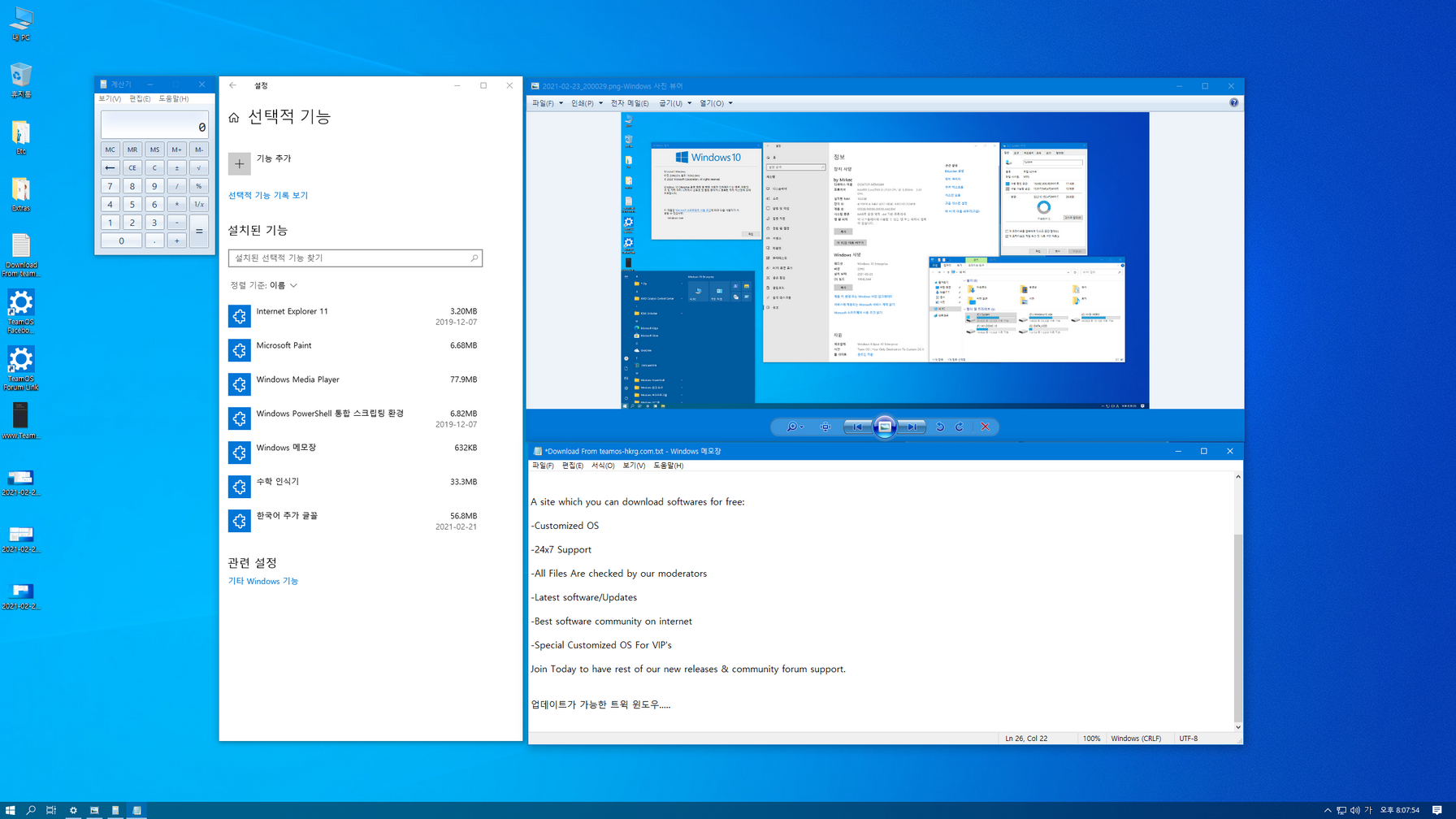Image resolution: width=1456 pixels, height=819 pixels.
Task: Open the 기타 Windows 기능 link
Action: point(263,582)
